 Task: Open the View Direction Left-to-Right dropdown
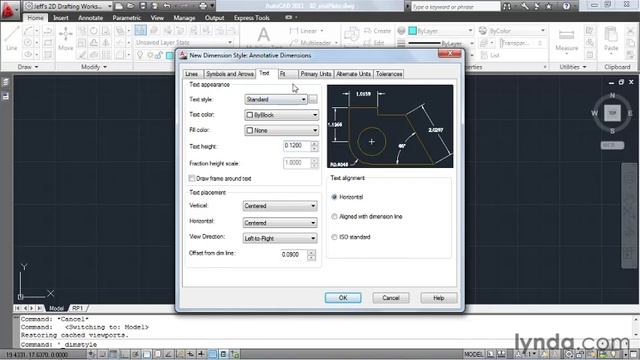(280, 238)
